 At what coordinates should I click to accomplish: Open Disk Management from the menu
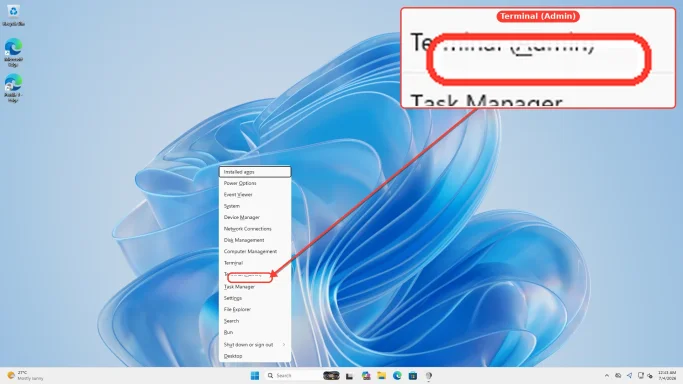[x=255, y=240]
